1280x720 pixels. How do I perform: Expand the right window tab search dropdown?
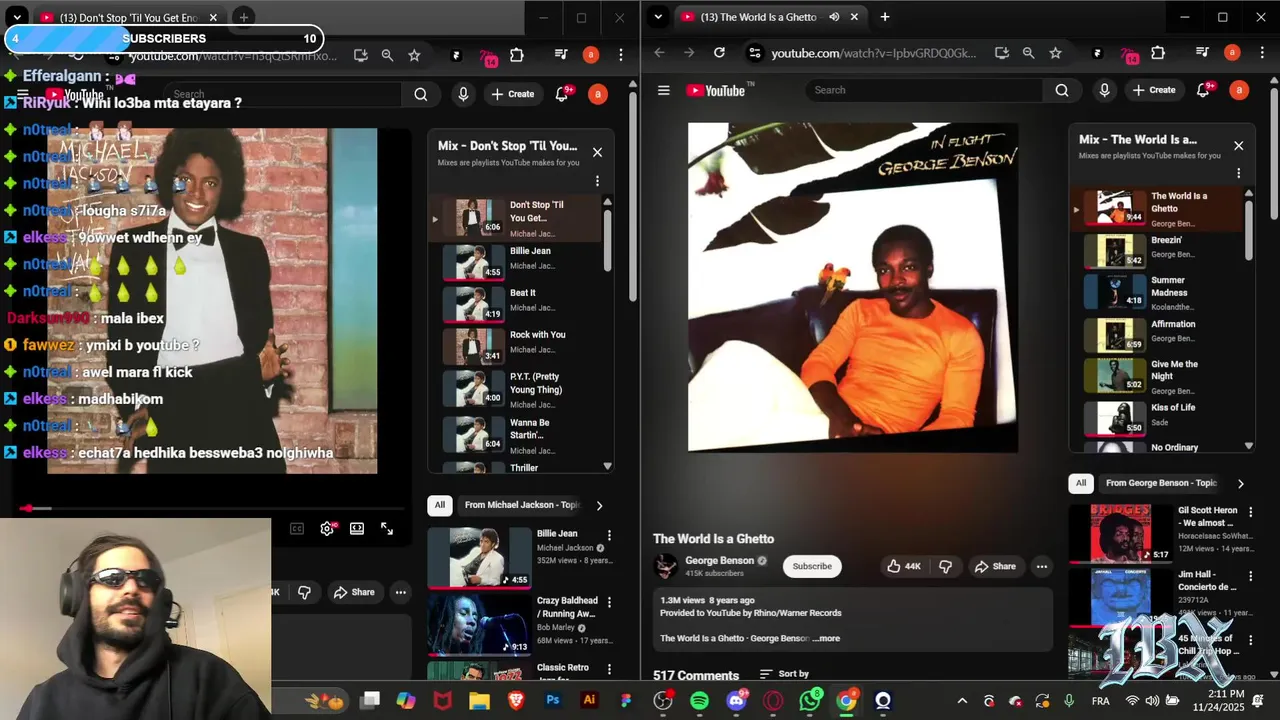tap(657, 17)
